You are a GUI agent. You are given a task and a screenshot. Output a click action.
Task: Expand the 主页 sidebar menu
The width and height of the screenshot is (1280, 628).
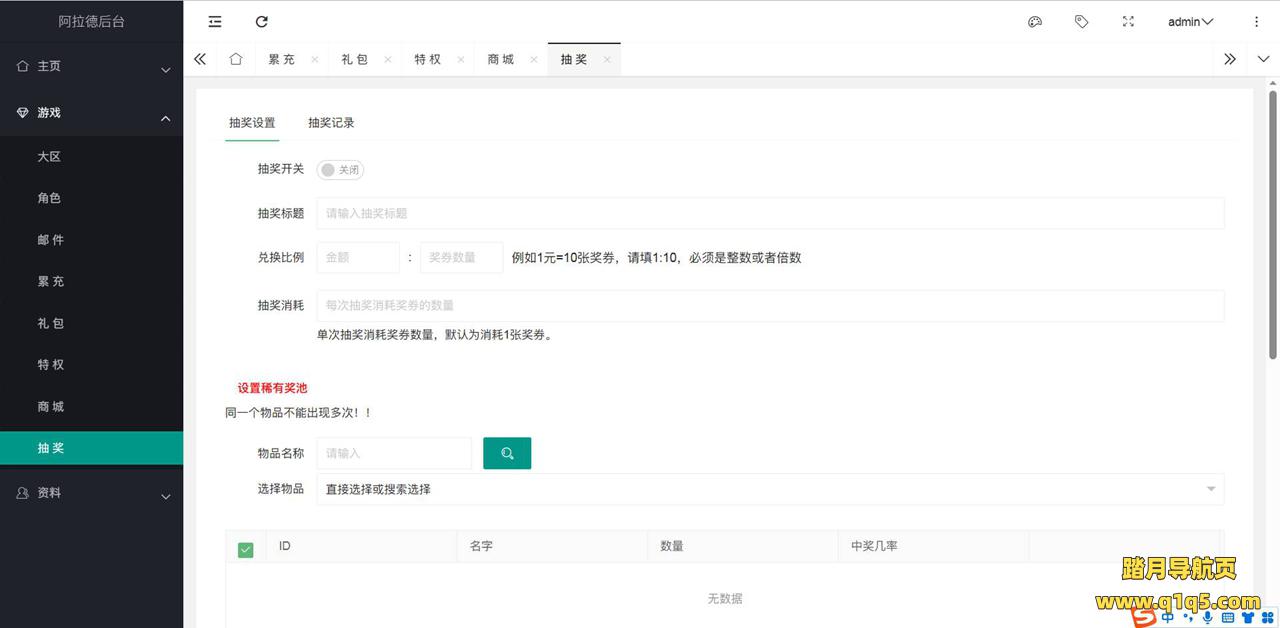point(91,66)
